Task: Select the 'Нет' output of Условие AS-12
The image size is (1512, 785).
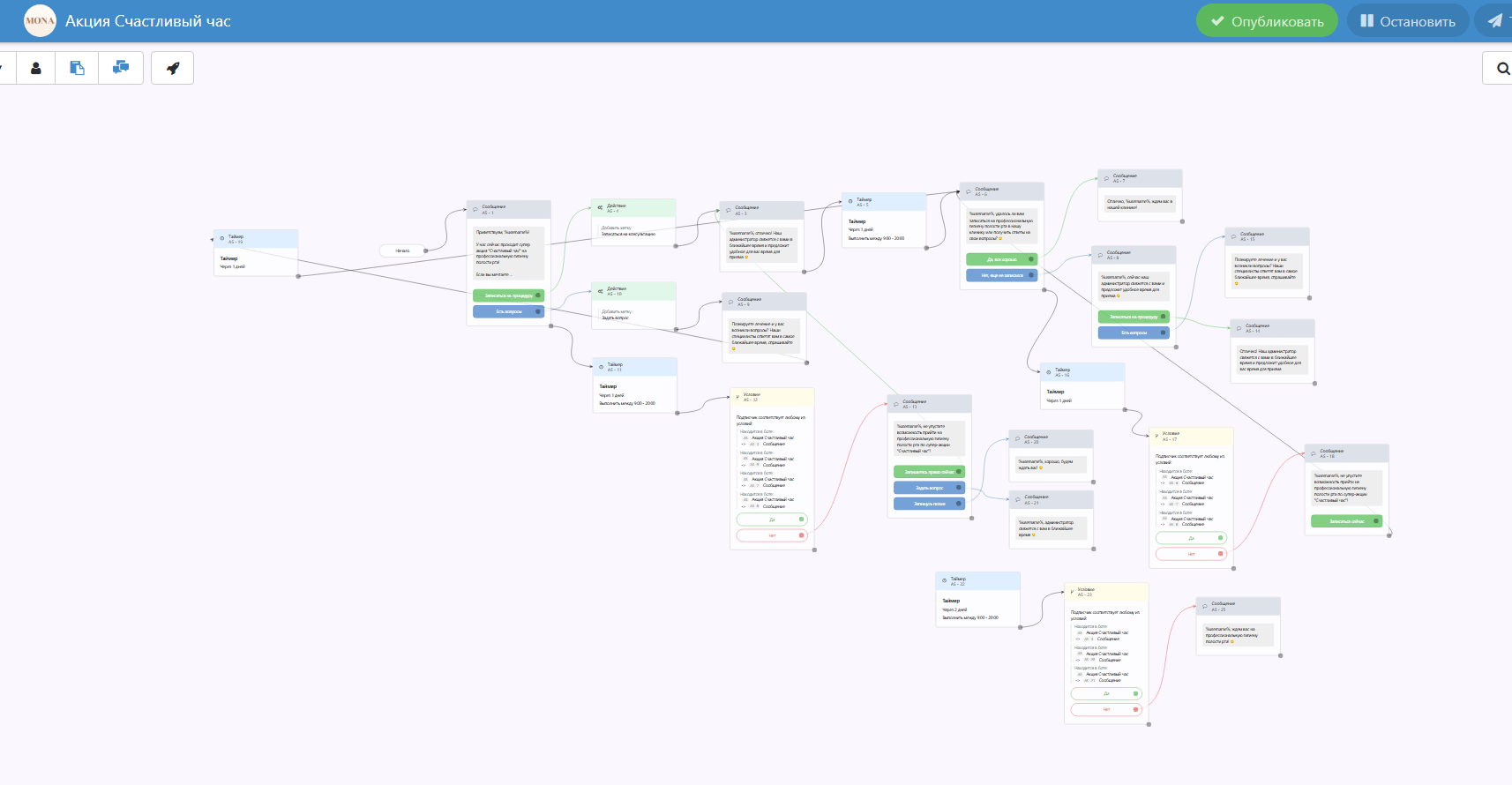Action: [772, 535]
